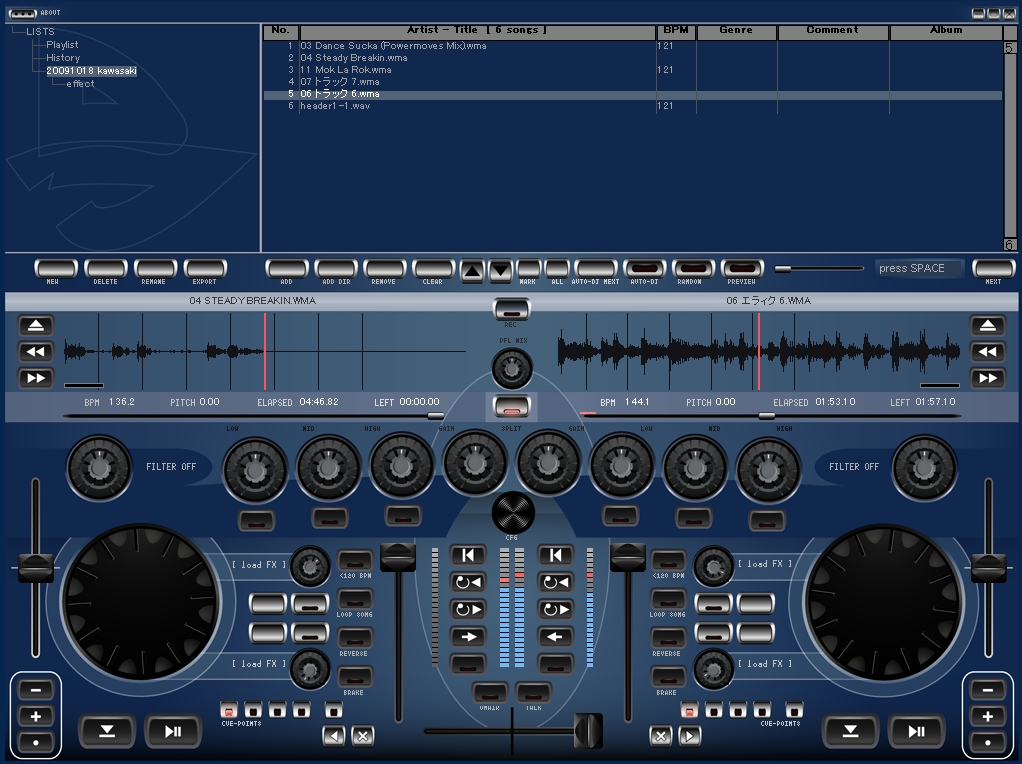Toggle the REC recording button

click(x=512, y=309)
